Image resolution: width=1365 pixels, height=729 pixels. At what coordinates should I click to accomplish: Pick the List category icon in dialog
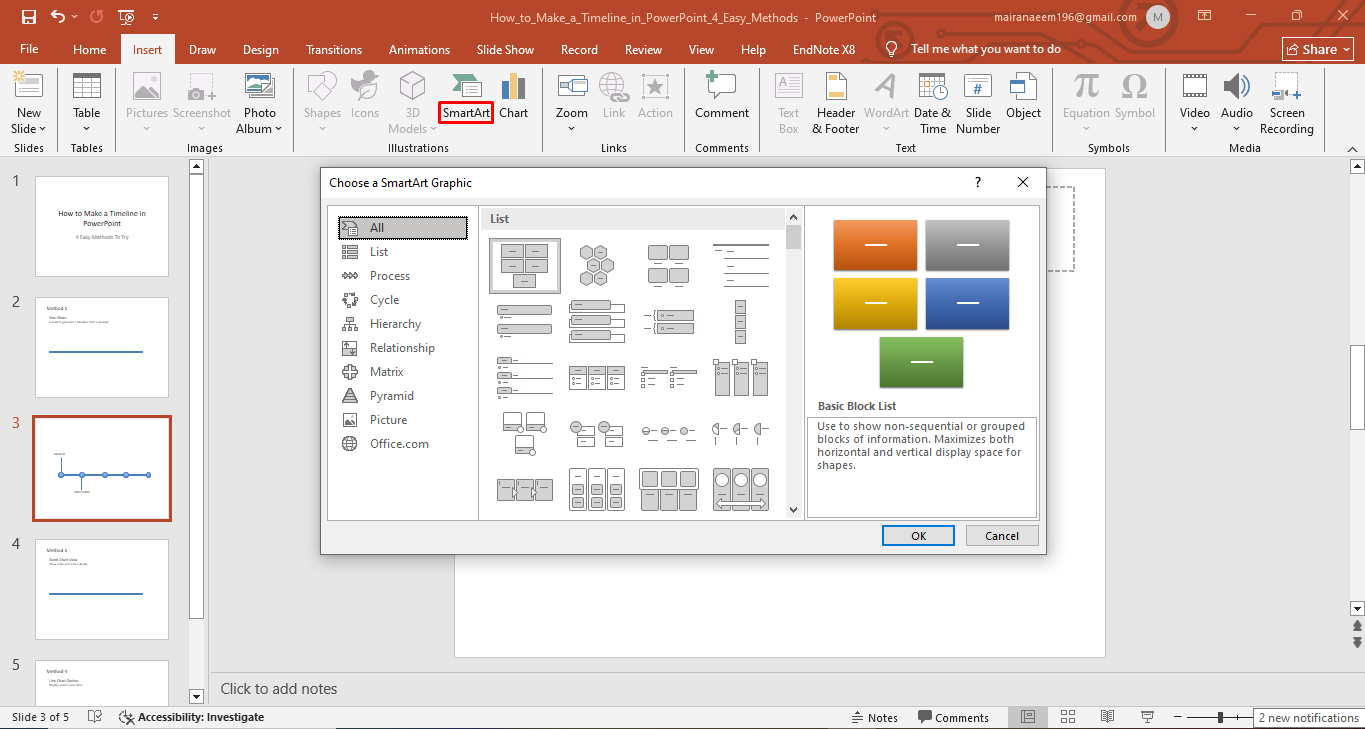tap(350, 252)
